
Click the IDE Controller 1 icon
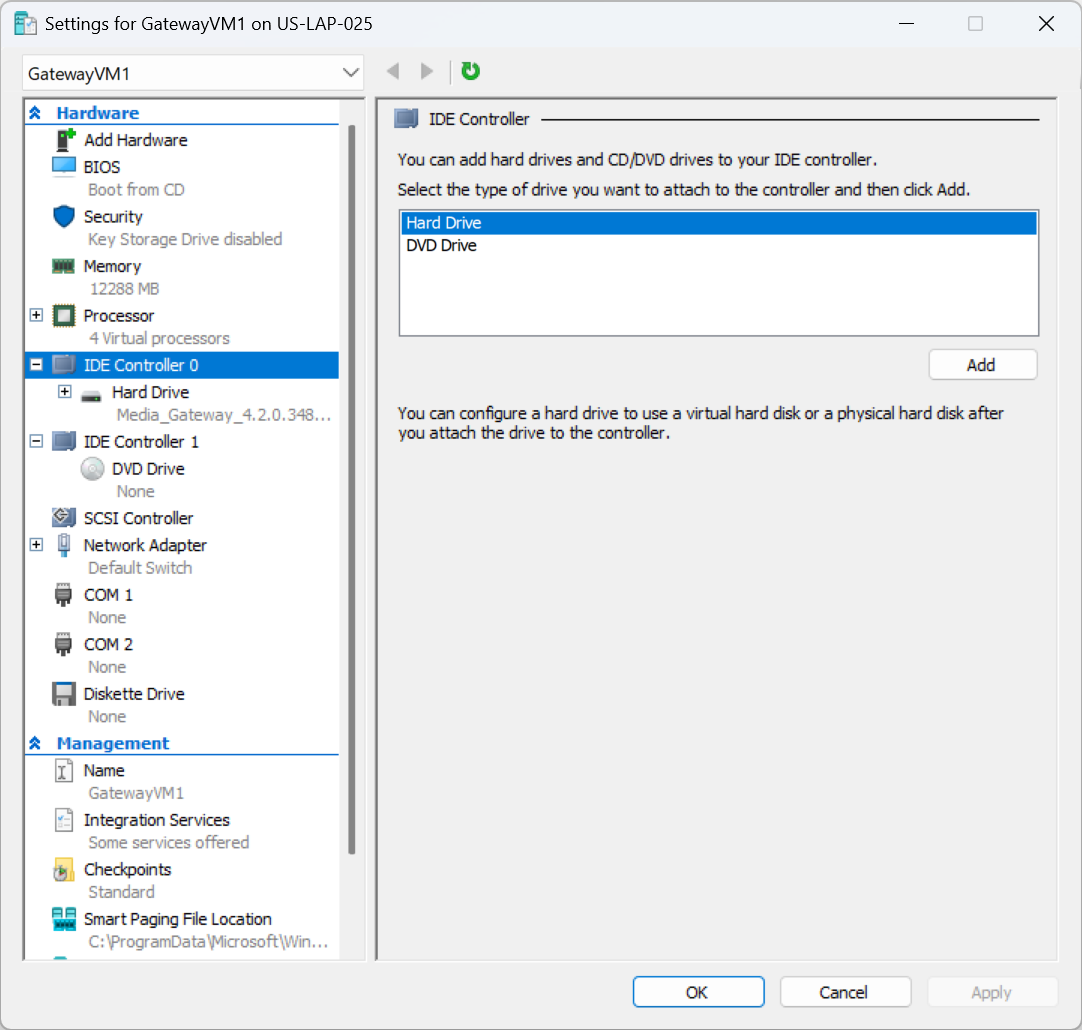[x=63, y=442]
